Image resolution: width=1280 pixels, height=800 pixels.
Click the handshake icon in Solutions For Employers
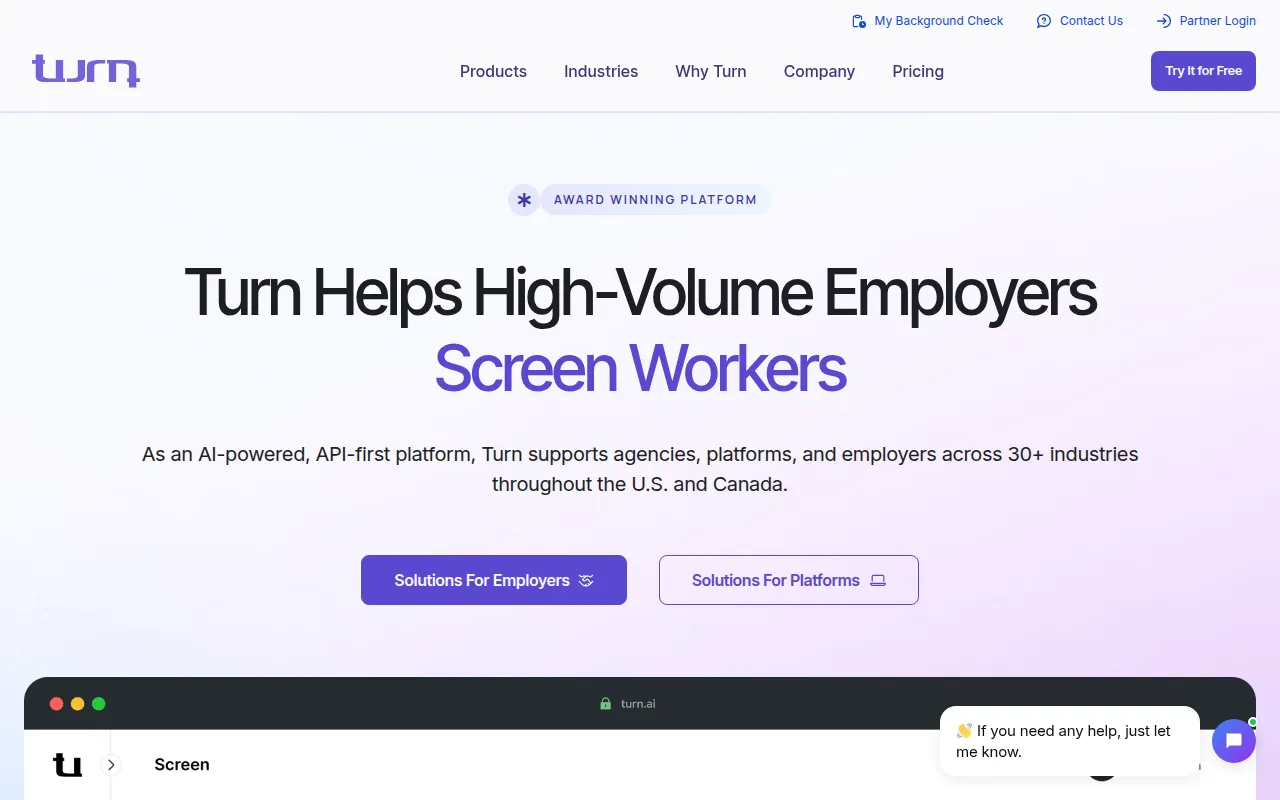pos(586,580)
